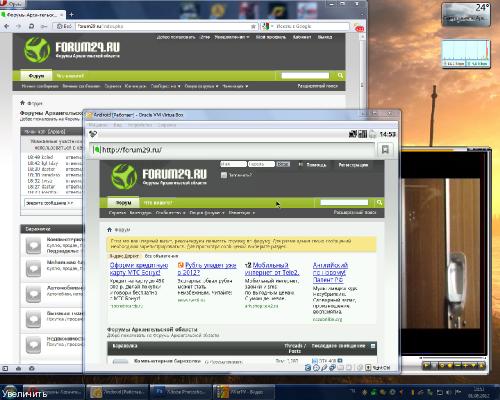
Task: Open the Devices menu in VirtualBox
Action: (x=139, y=125)
